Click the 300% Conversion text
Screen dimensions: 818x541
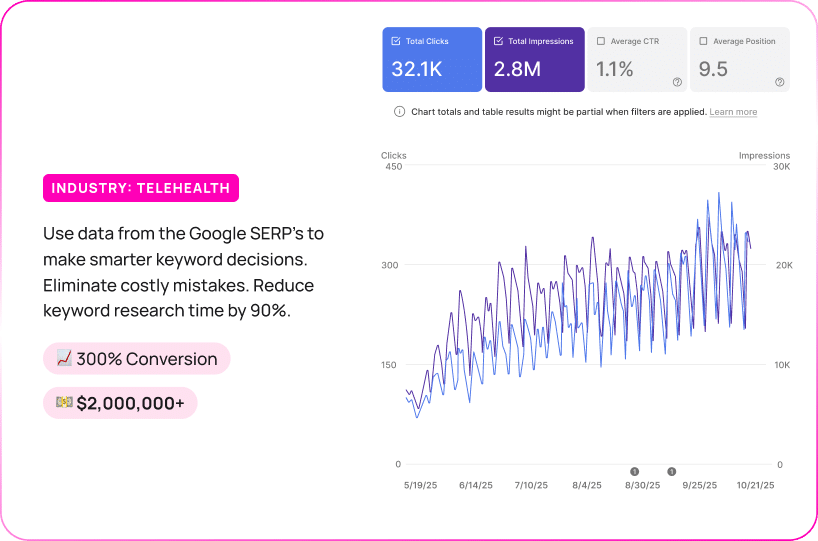pos(147,359)
